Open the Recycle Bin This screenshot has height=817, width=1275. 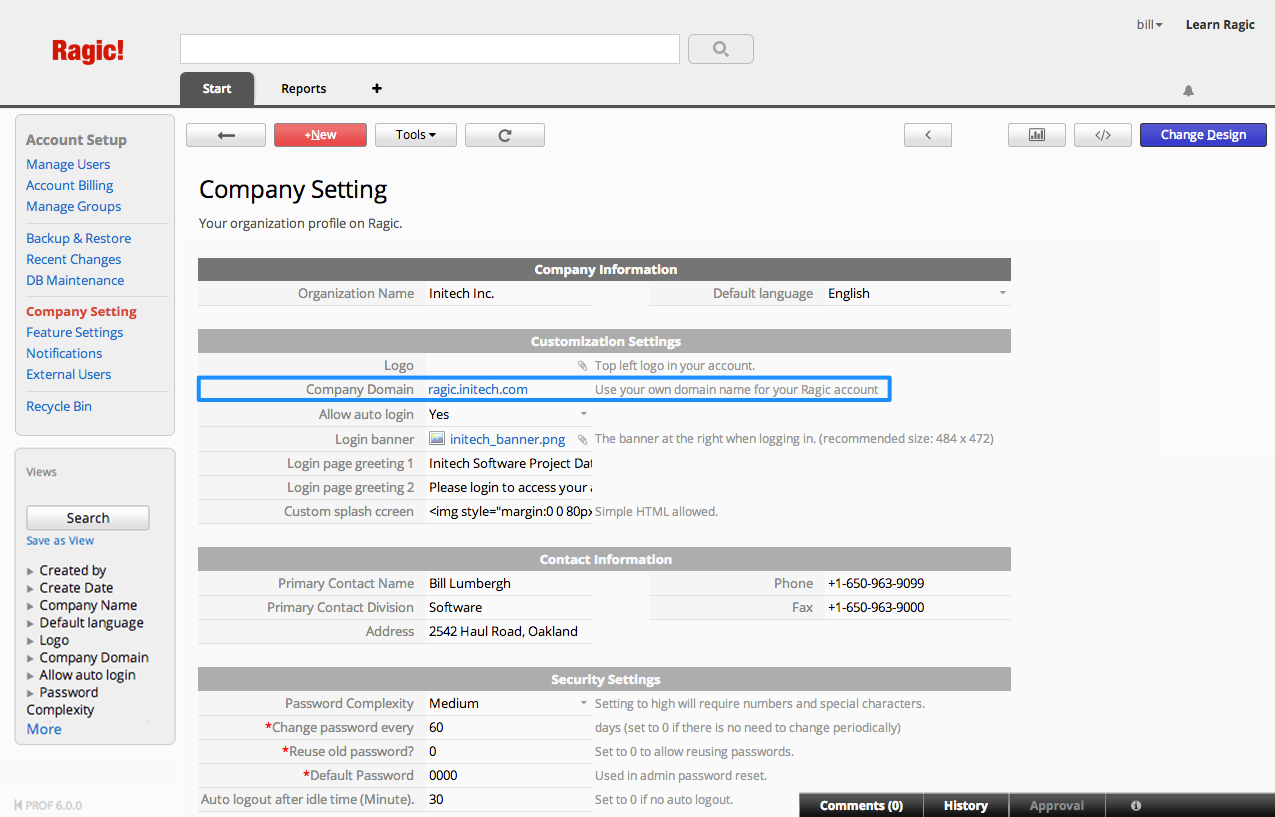coord(59,406)
